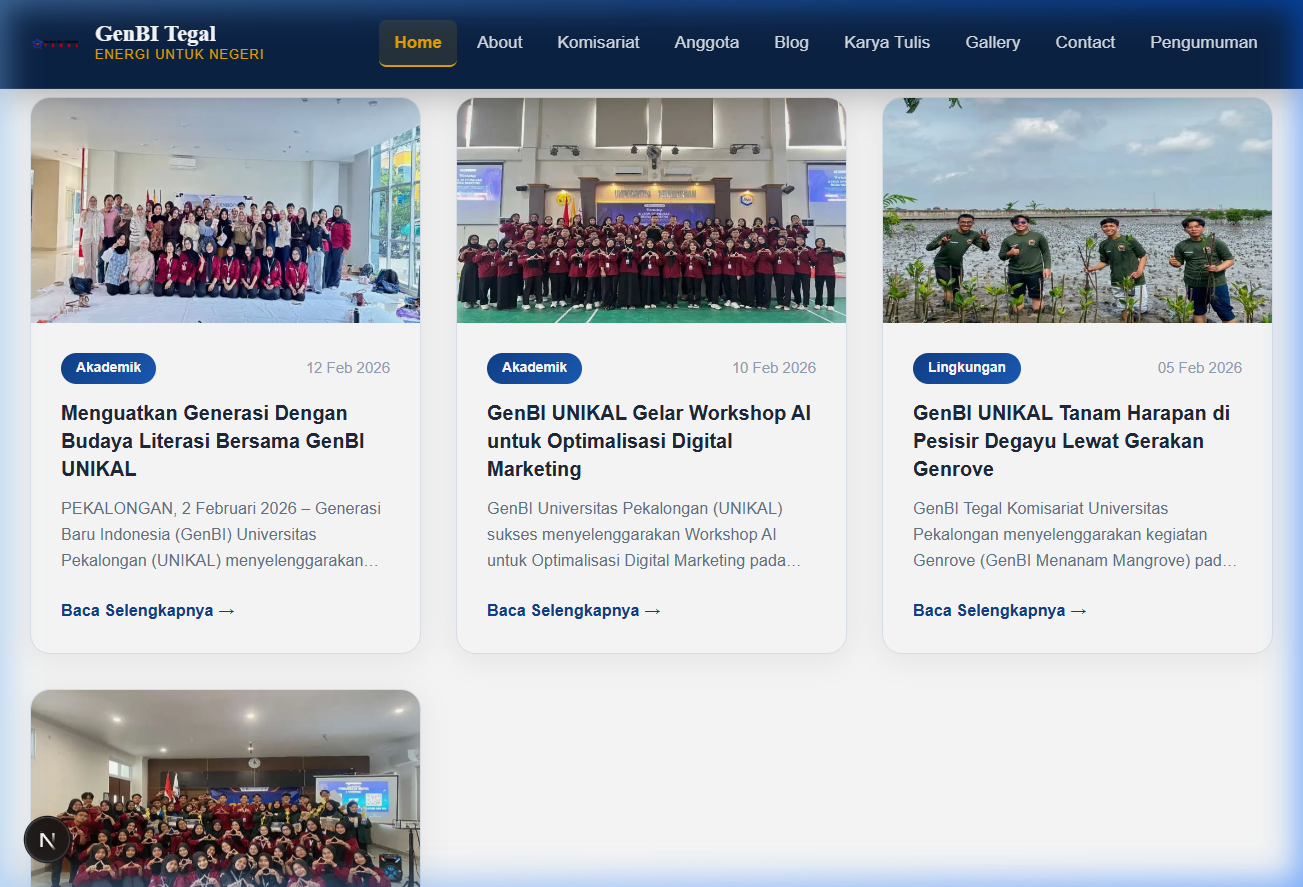
Task: Open Karya Tulis page
Action: [x=887, y=43]
